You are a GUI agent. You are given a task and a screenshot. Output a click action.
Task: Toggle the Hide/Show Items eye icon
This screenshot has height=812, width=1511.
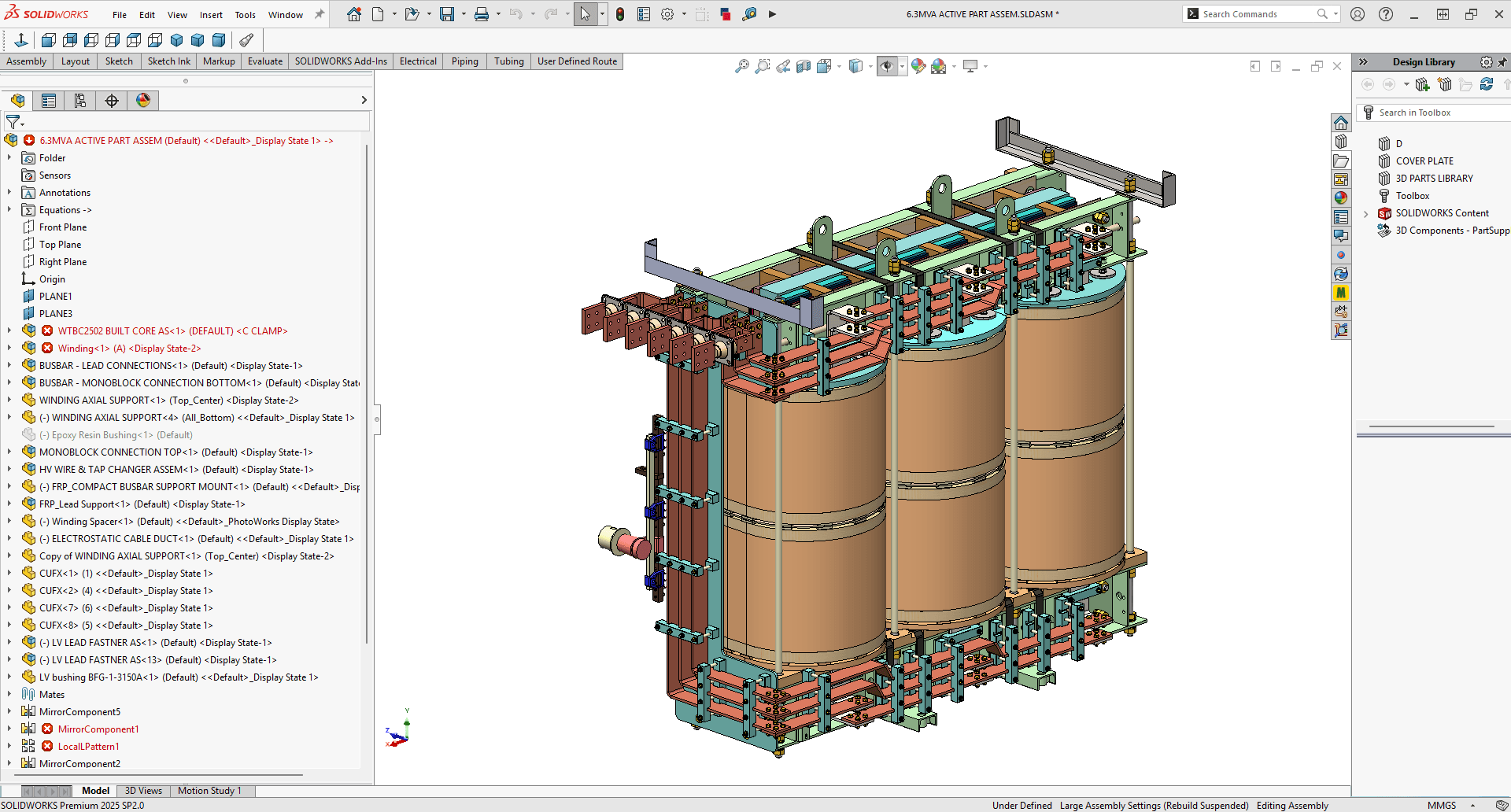[x=888, y=66]
